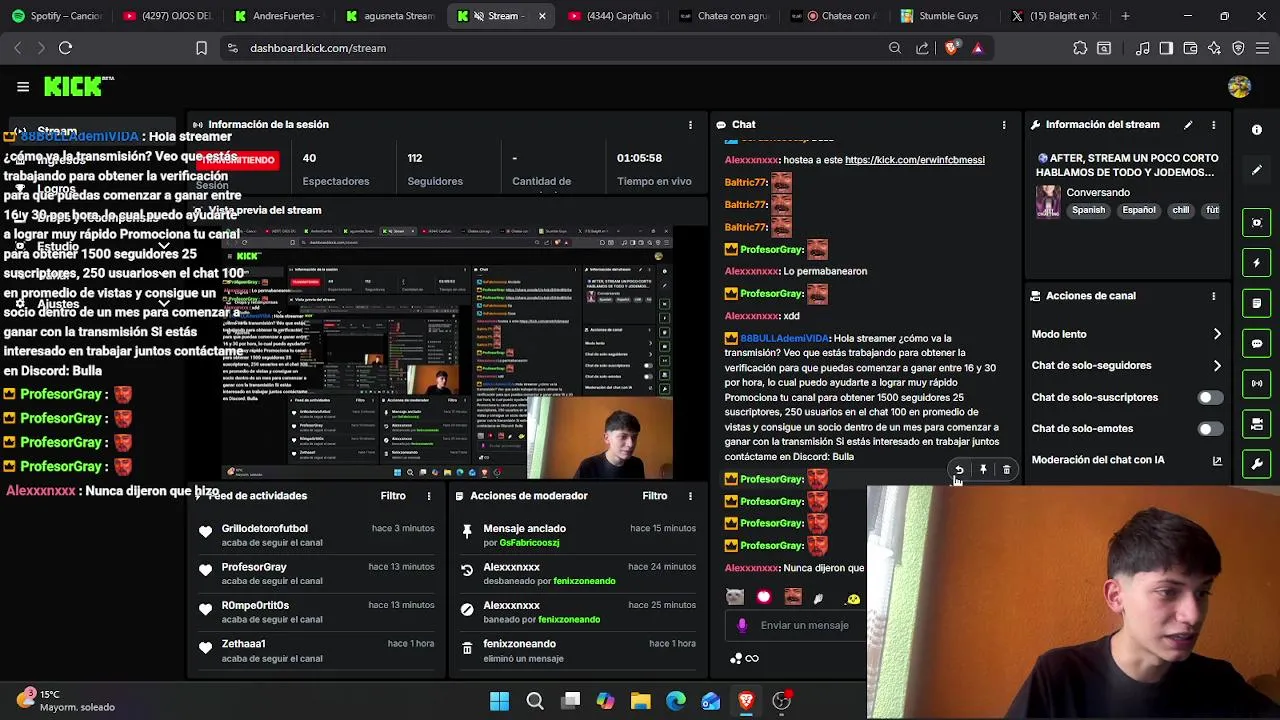Open the Kick hamburger menu
This screenshot has width=1280, height=720.
point(23,87)
